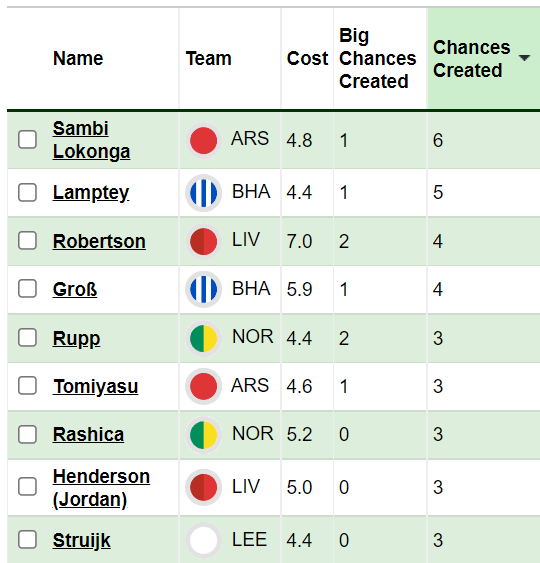Select the checkbox for Tomiyasu
Image resolution: width=540 pixels, height=563 pixels.
(27, 386)
